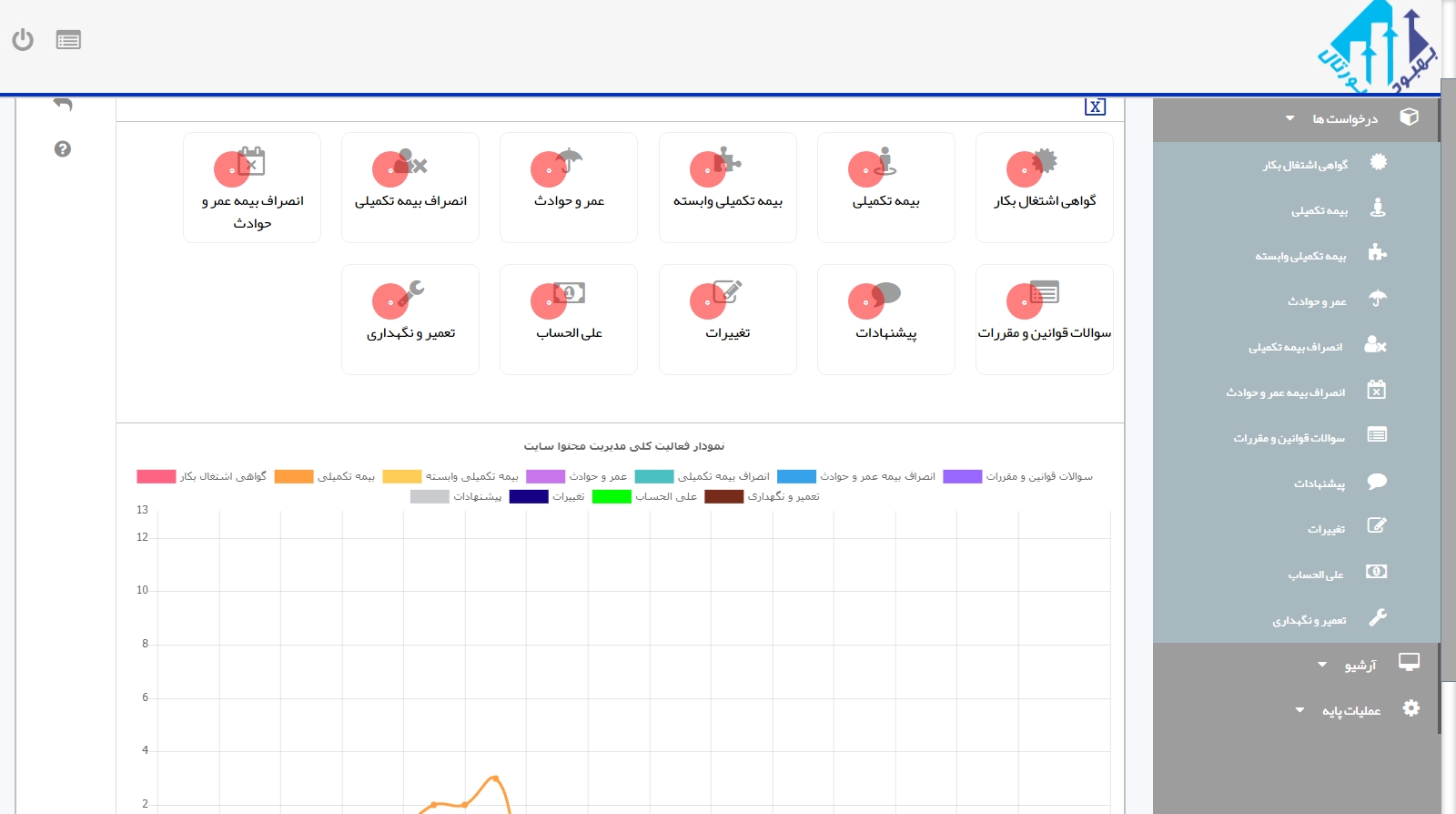Click the بیمه تکمیلی orange legend swatch
The height and width of the screenshot is (814, 1456).
(294, 476)
